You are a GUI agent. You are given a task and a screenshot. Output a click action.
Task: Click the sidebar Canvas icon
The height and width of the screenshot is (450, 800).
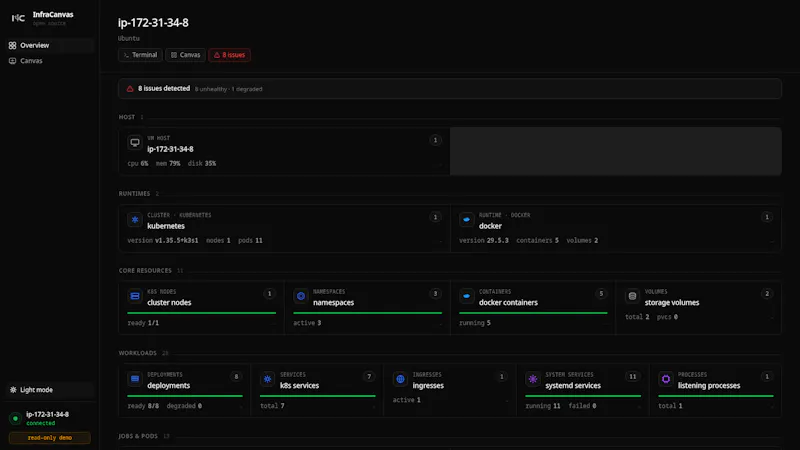point(12,61)
